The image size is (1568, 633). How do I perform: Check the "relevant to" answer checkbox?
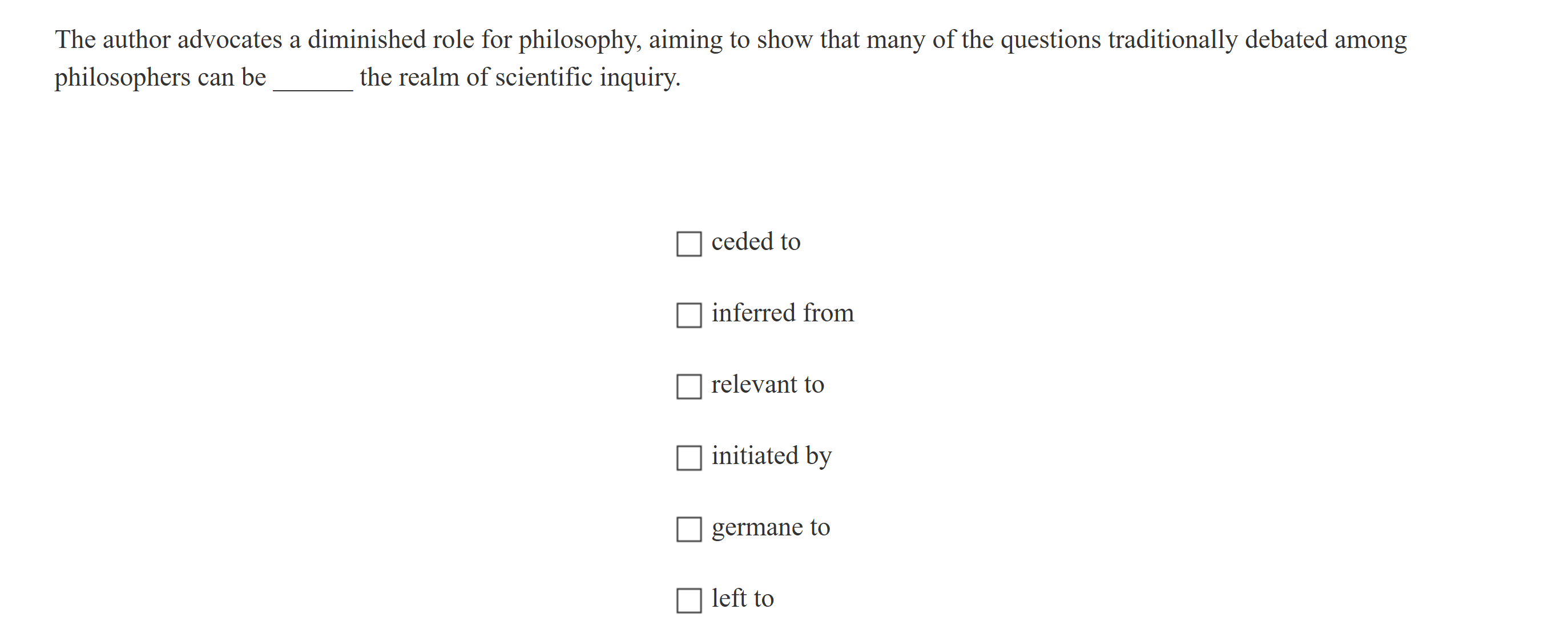click(690, 385)
